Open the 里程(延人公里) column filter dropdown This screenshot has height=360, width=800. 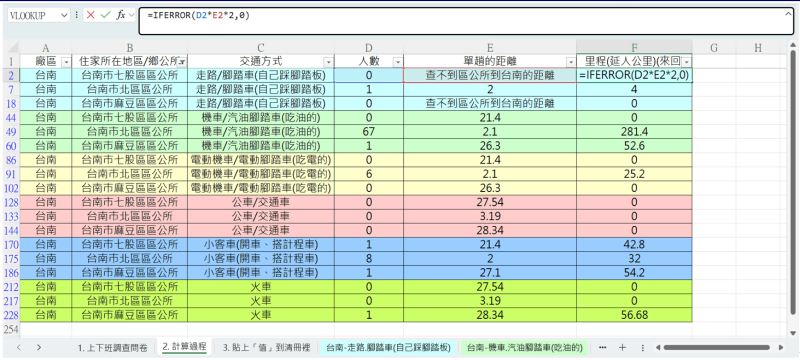tap(686, 62)
